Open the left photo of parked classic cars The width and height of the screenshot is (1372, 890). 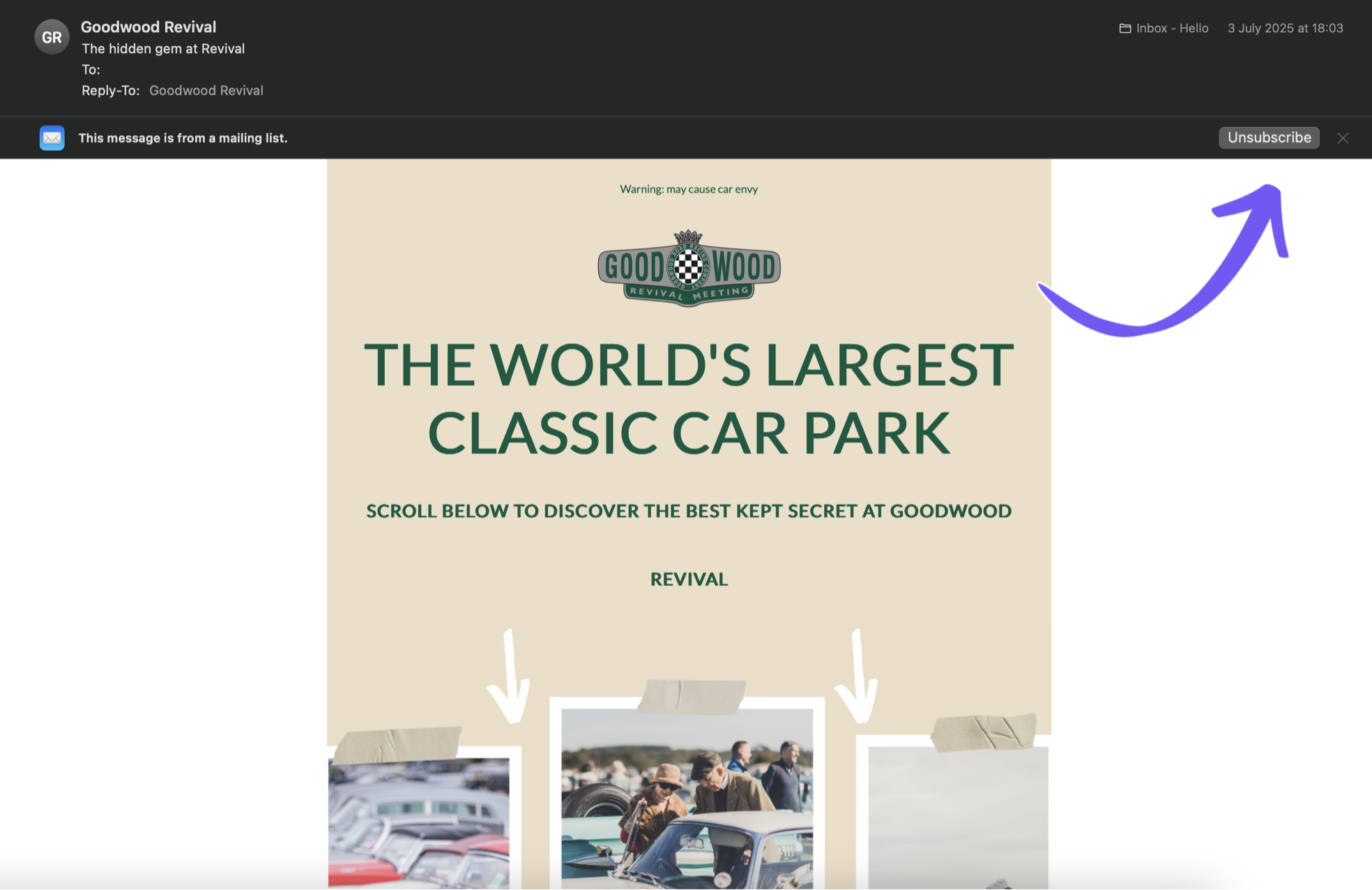click(x=419, y=823)
